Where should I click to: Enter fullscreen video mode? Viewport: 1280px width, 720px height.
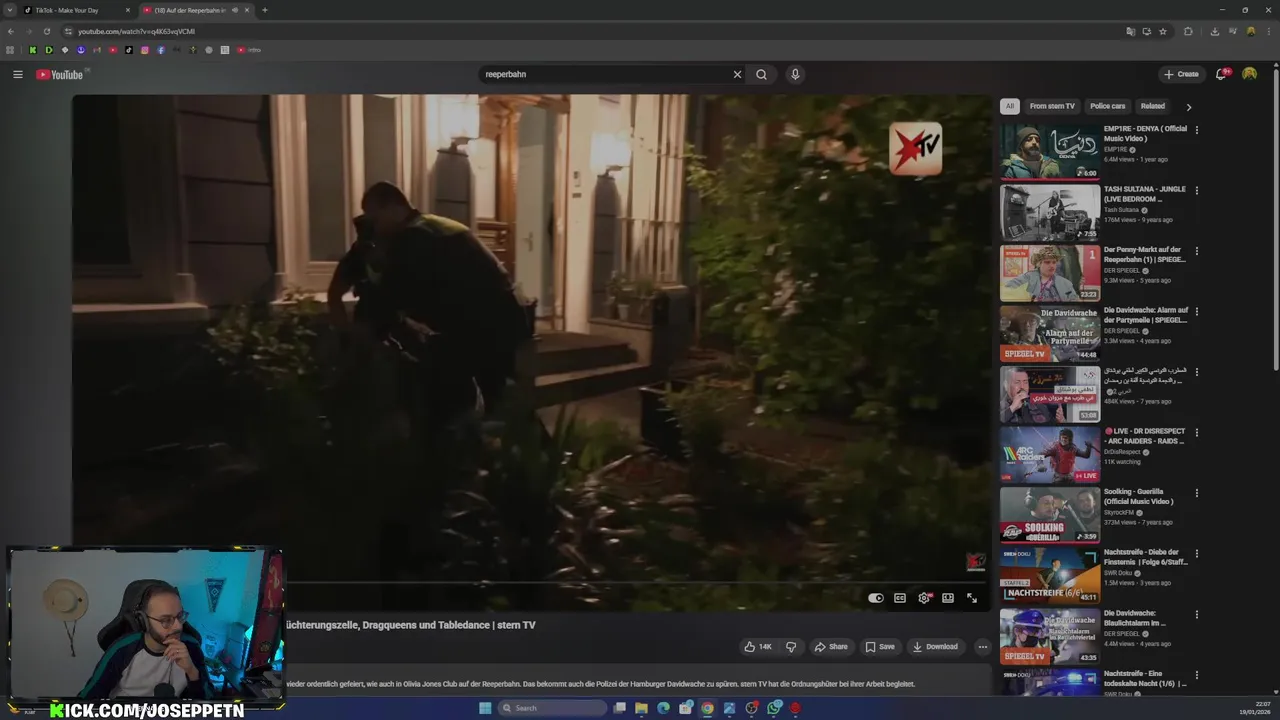click(972, 598)
